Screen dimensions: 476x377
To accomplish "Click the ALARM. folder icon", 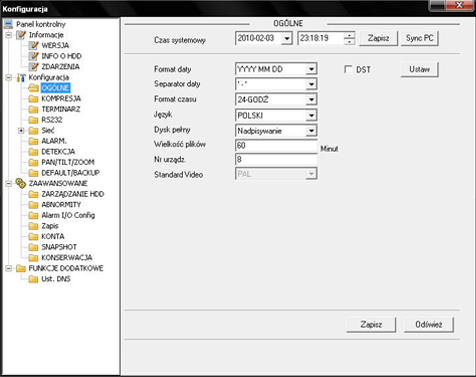I will tap(33, 141).
